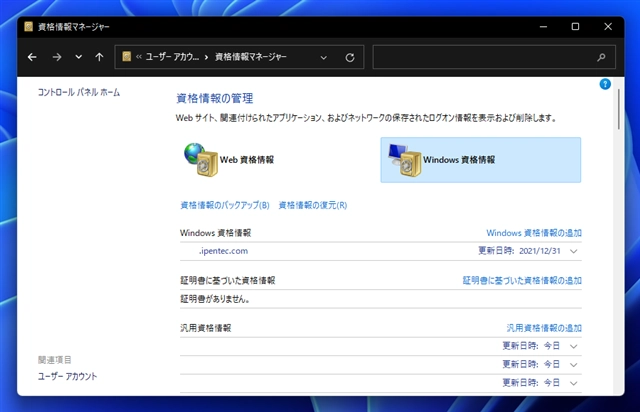Click the search box in Control Panel
The image size is (640, 412).
point(494,57)
